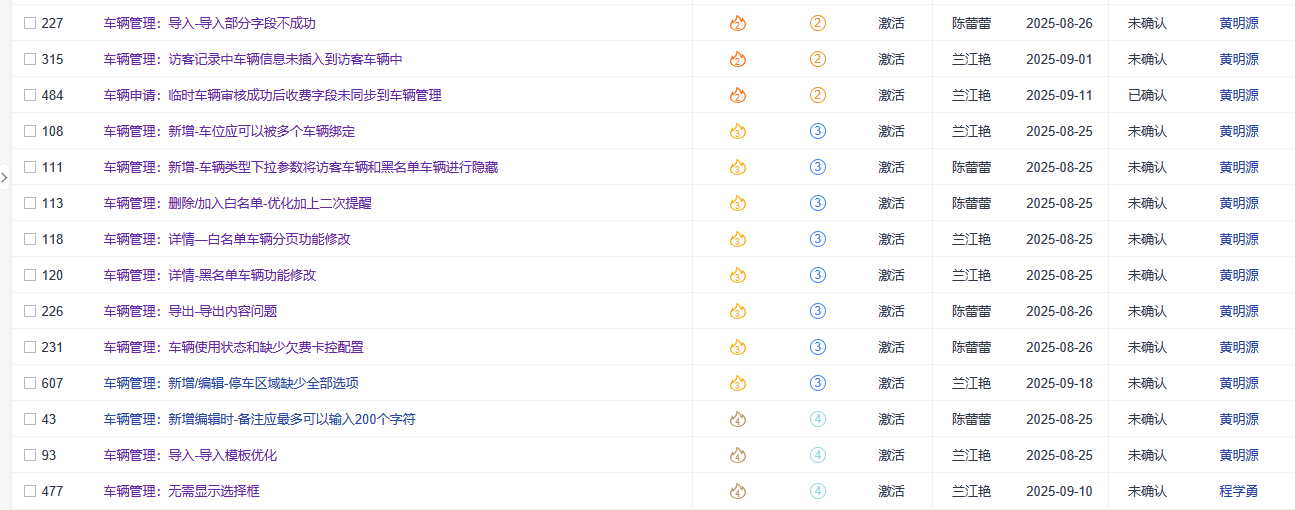The height and width of the screenshot is (510, 1295).
Task: Click priority 3 circle icon for bug 111
Action: coord(818,167)
